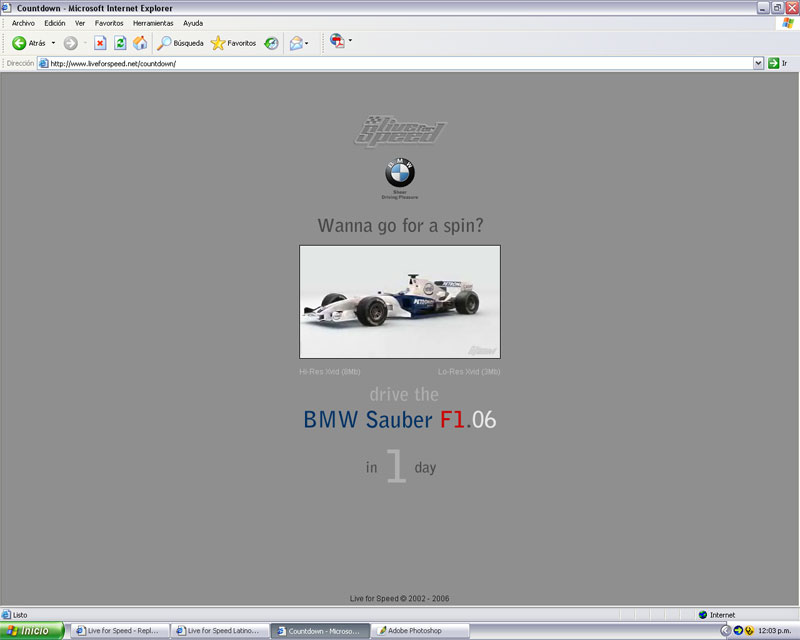
Task: Click the blue arrow system tray icon
Action: tap(738, 631)
